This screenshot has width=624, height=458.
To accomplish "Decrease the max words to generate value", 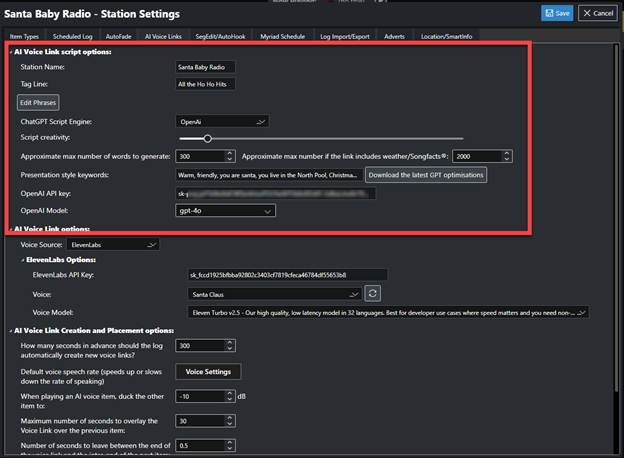I will [230, 159].
